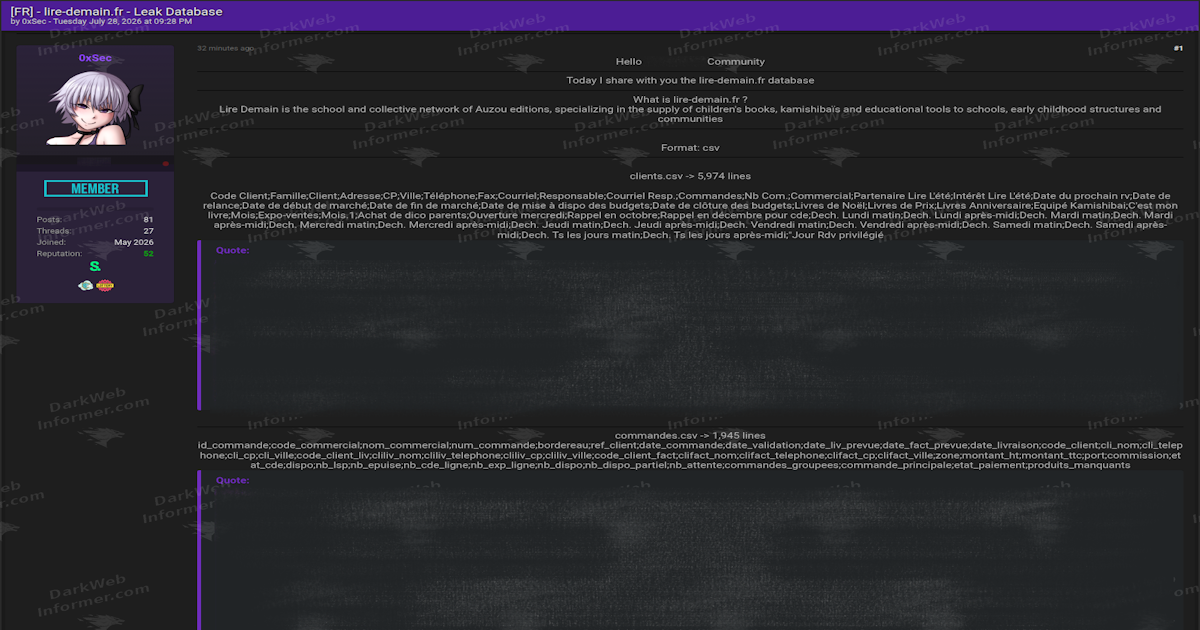Click the 'Community' greeting word
This screenshot has width=1200, height=630.
pyautogui.click(x=736, y=62)
